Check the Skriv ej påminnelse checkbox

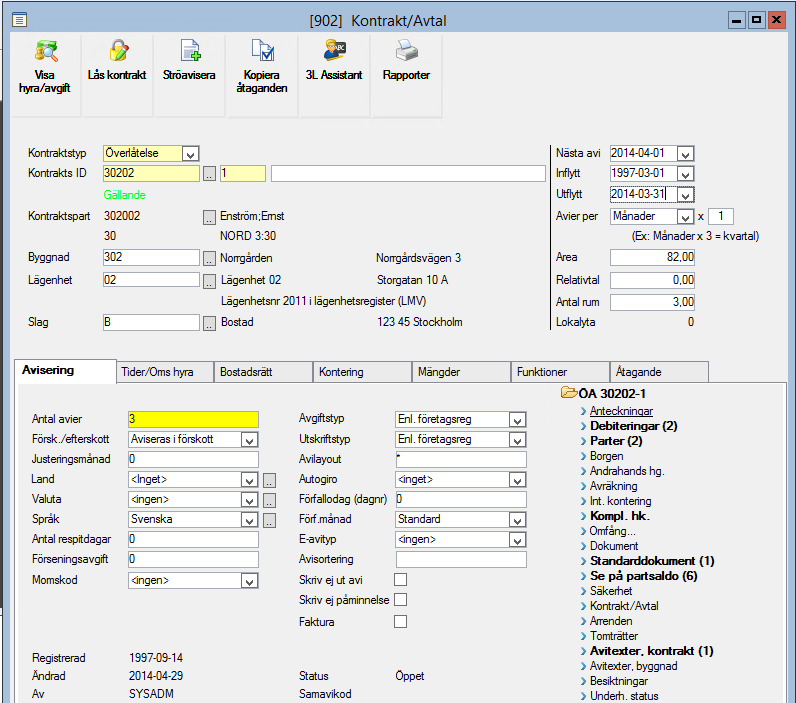coord(401,600)
